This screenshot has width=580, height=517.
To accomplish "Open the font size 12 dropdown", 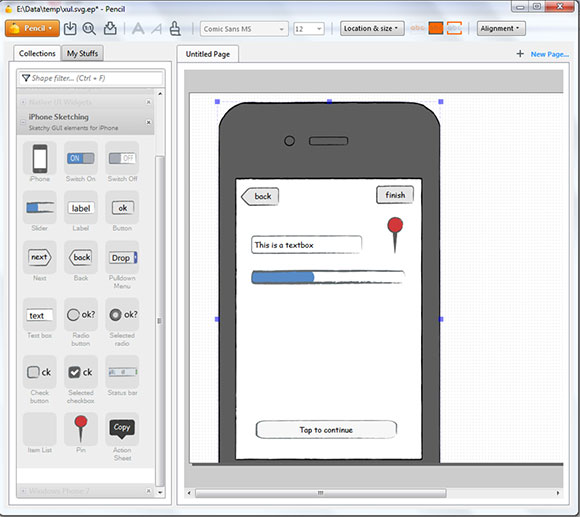I will tap(309, 29).
